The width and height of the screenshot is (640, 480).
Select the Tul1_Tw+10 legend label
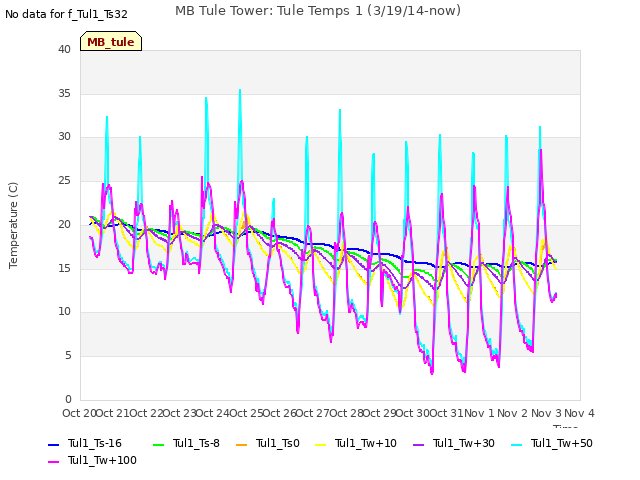(x=366, y=443)
